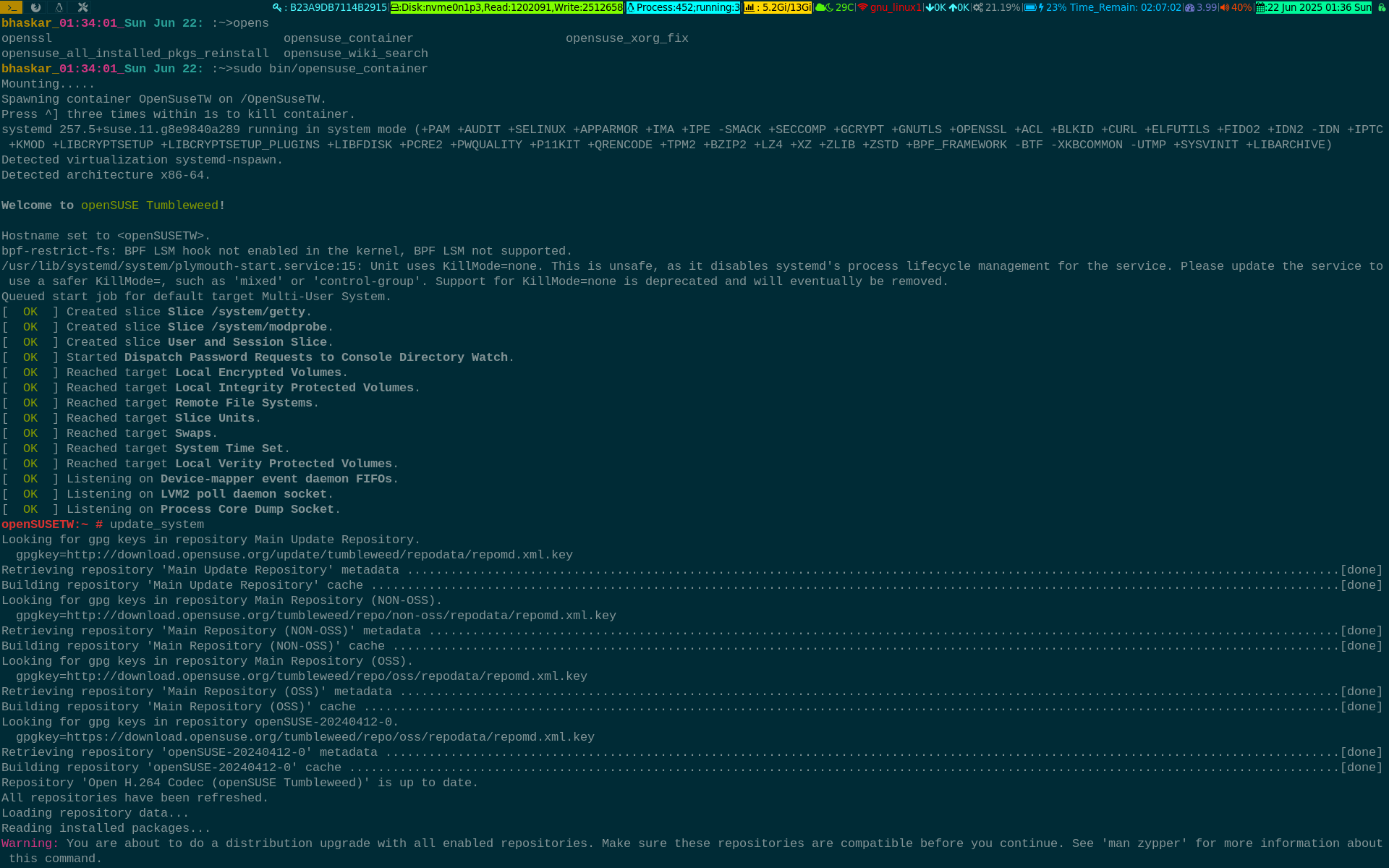Select the terminal workspace icon
Screen dimensions: 1389x868
tap(12, 7)
